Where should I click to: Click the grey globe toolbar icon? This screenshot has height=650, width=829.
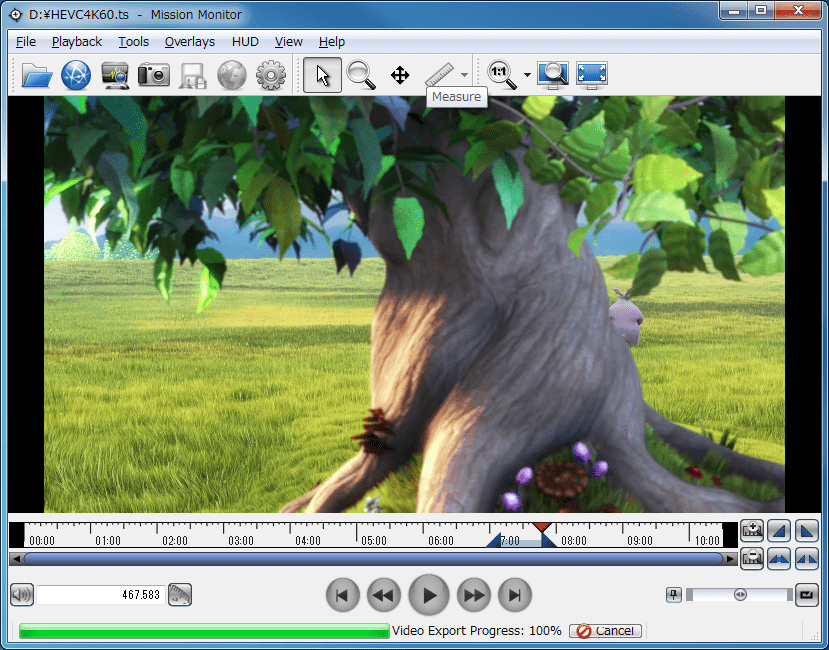(x=232, y=75)
